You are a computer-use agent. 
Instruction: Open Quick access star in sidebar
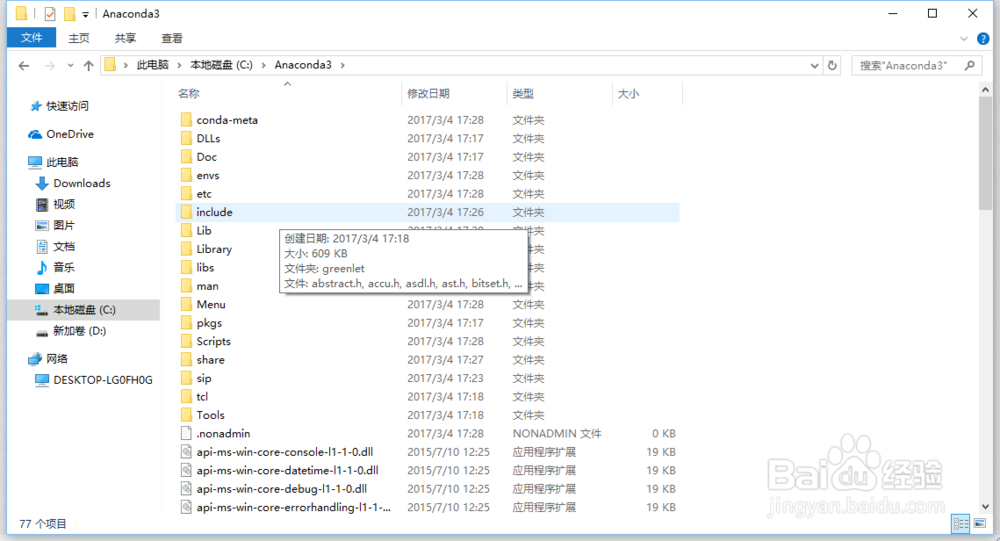[x=36, y=106]
